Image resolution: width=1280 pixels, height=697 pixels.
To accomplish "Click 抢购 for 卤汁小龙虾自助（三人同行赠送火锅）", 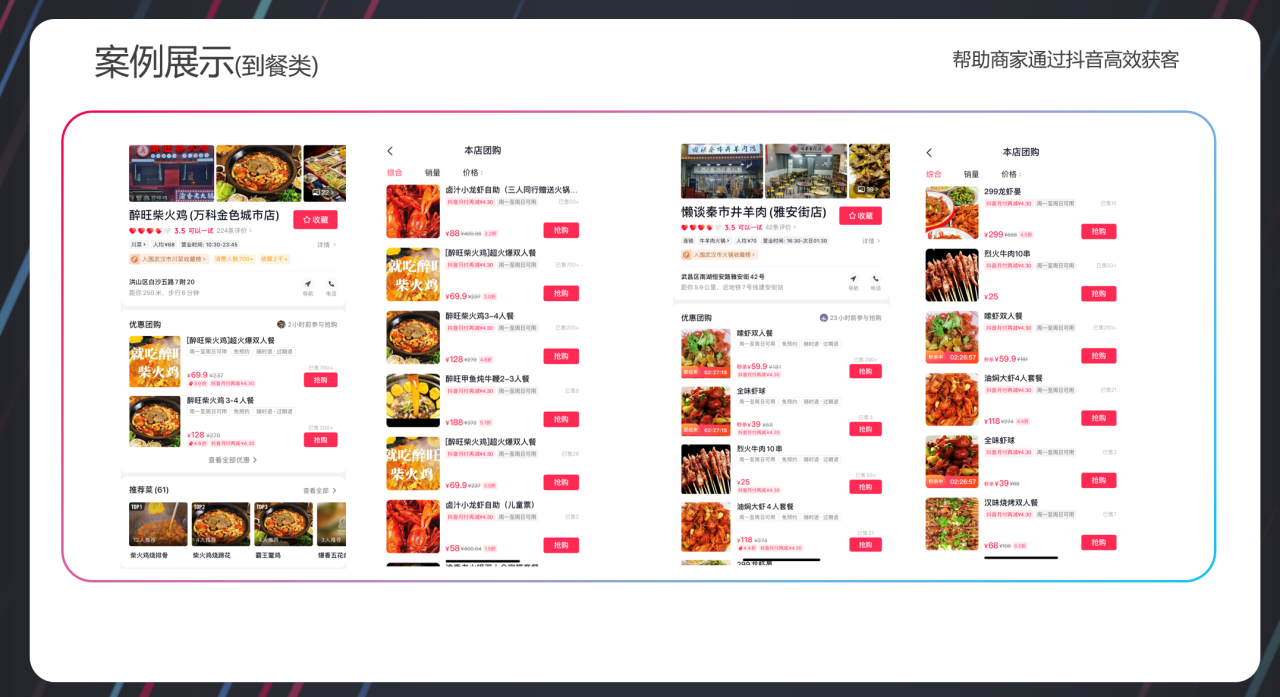I will pos(561,230).
